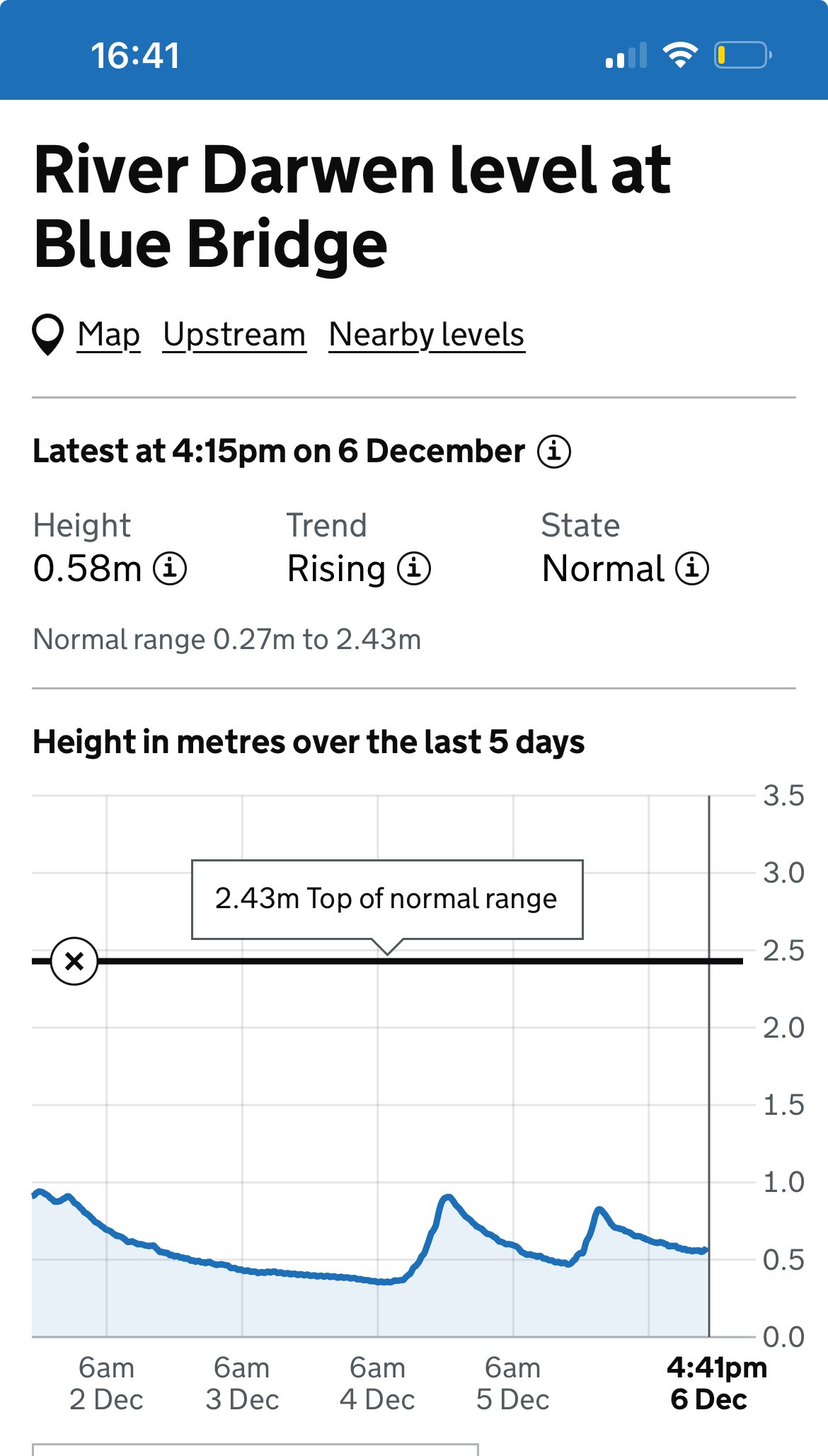The image size is (828, 1456).
Task: Check the battery icon in status bar
Action: tap(742, 55)
